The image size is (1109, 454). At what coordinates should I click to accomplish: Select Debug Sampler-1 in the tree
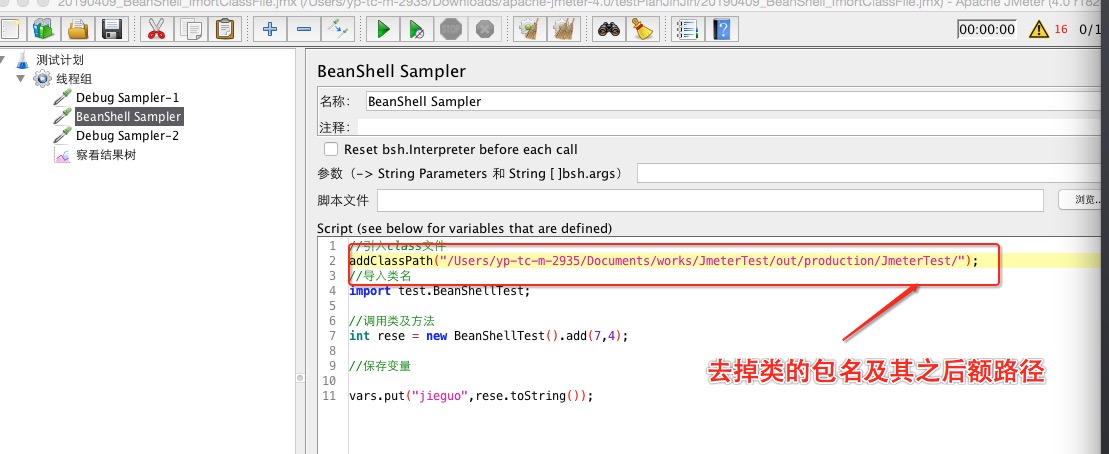pyautogui.click(x=127, y=98)
